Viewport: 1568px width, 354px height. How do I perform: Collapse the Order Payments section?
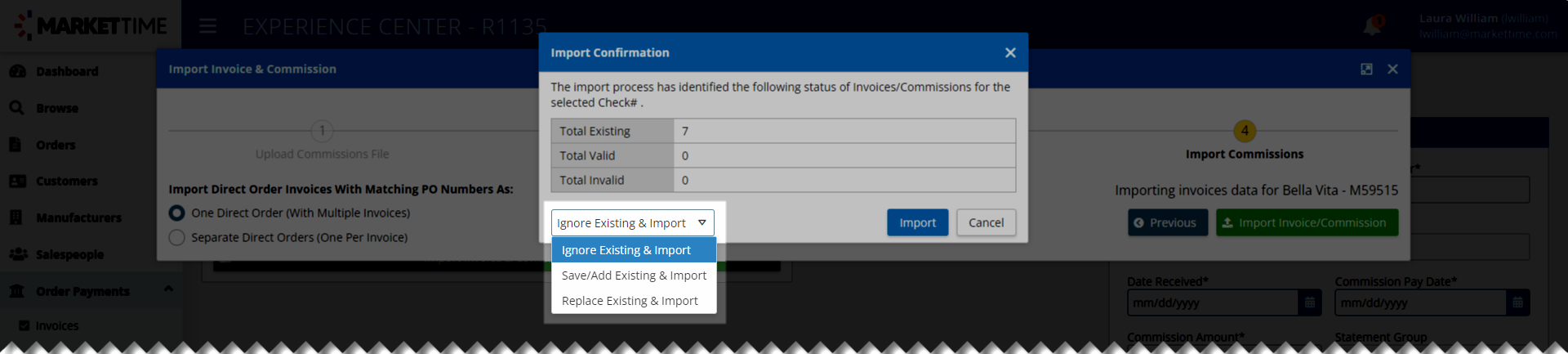pyautogui.click(x=168, y=289)
